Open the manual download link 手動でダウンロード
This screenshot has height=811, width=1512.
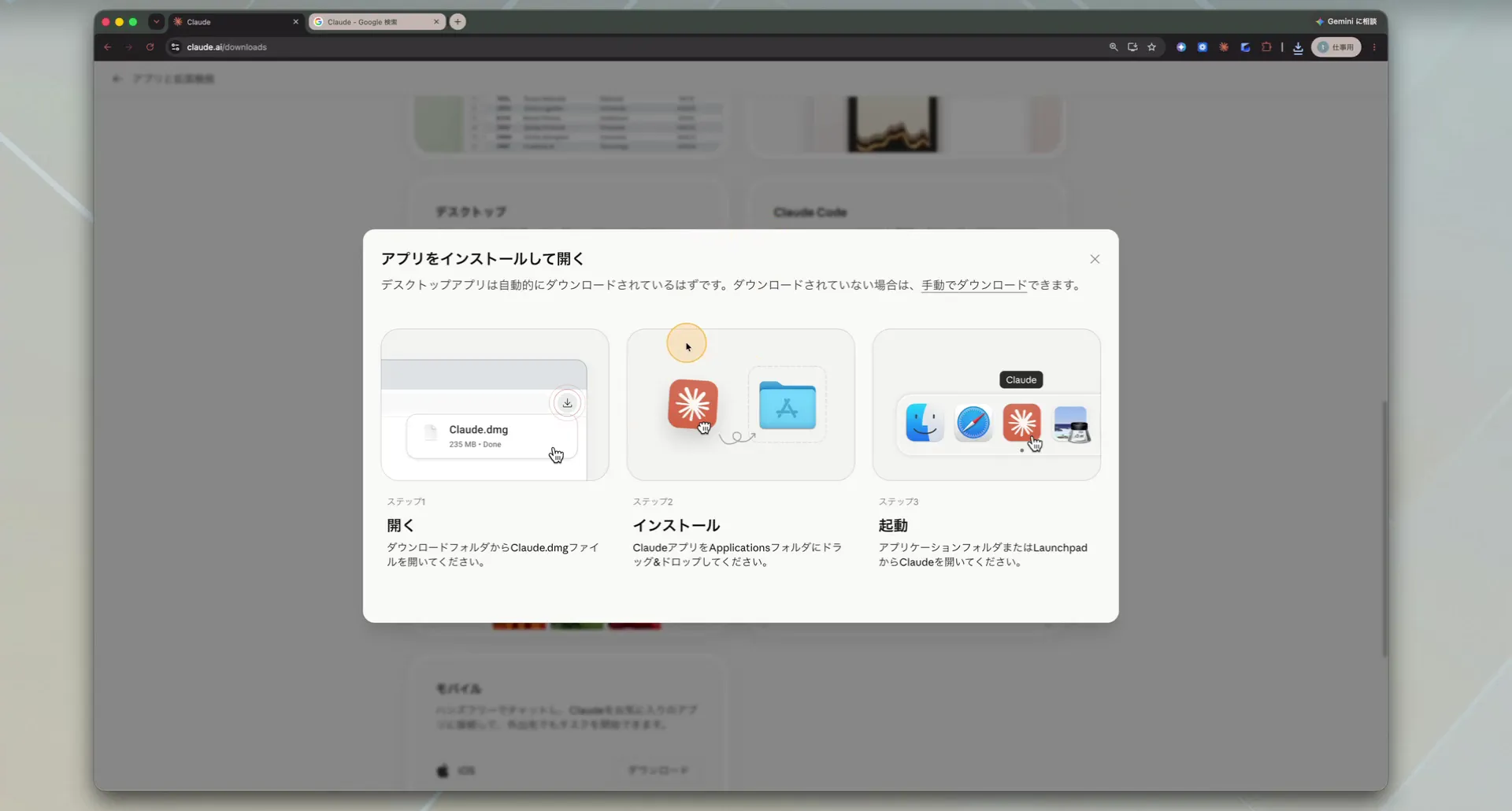click(974, 285)
